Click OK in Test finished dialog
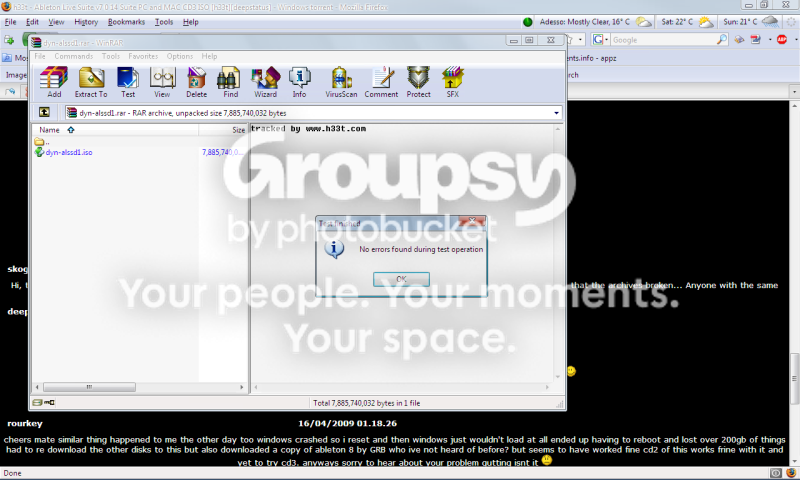 (x=401, y=279)
